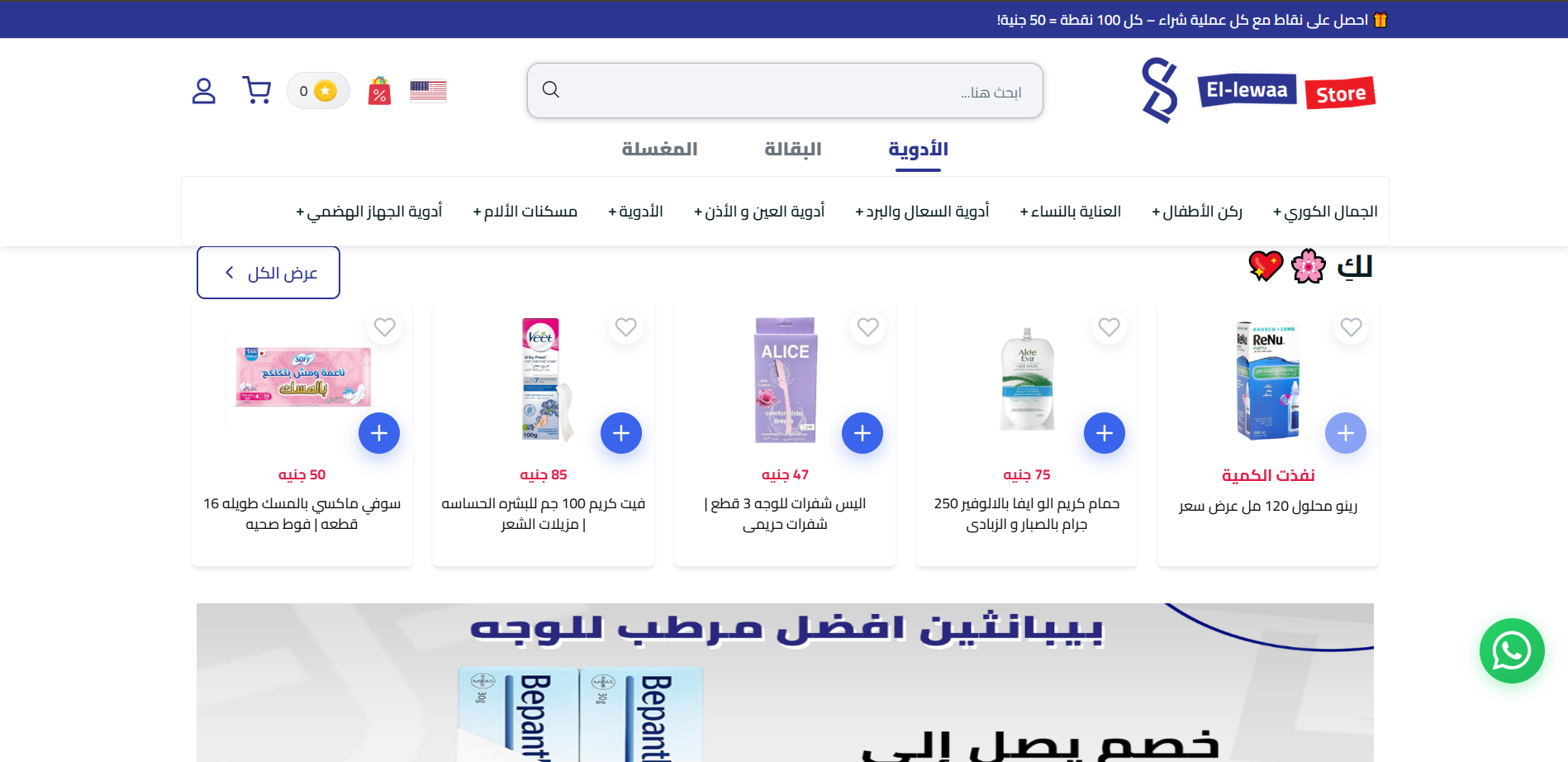Switch to the المغسلة tab
This screenshot has width=1568, height=762.
pyautogui.click(x=659, y=150)
